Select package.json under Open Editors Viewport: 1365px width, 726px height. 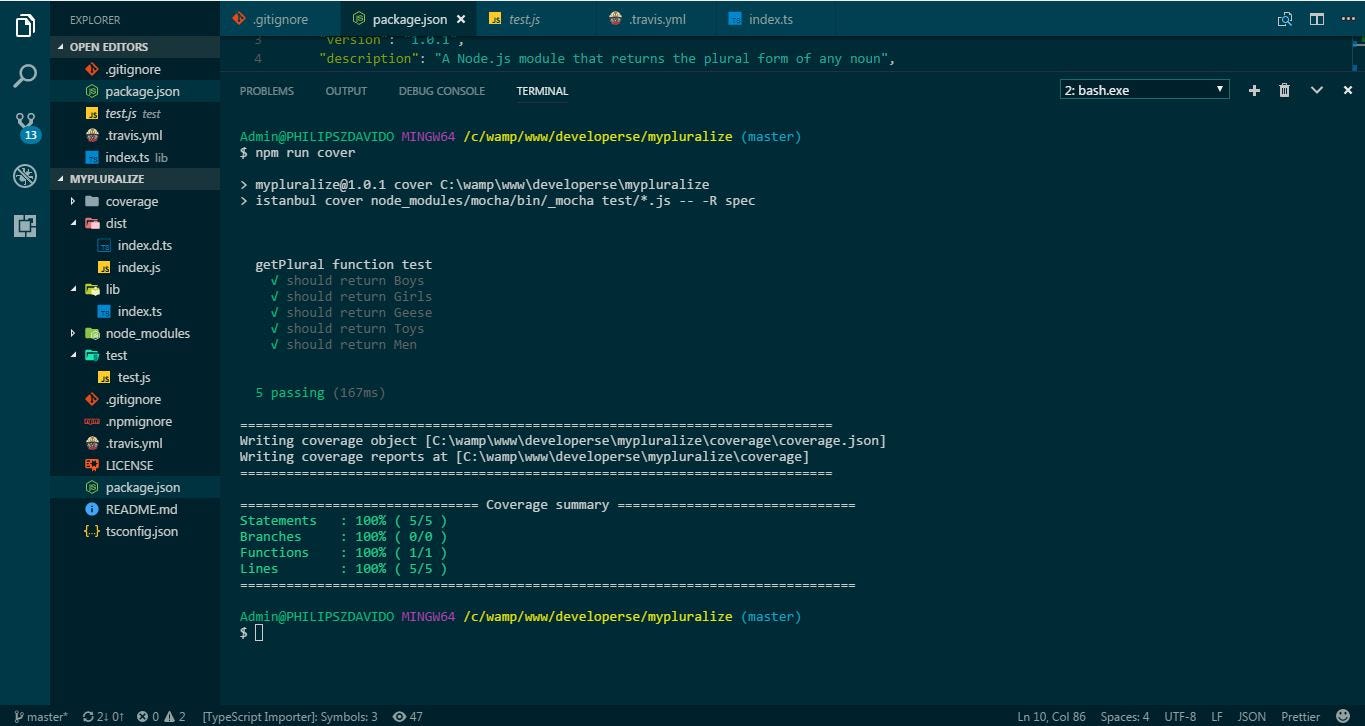[x=135, y=91]
